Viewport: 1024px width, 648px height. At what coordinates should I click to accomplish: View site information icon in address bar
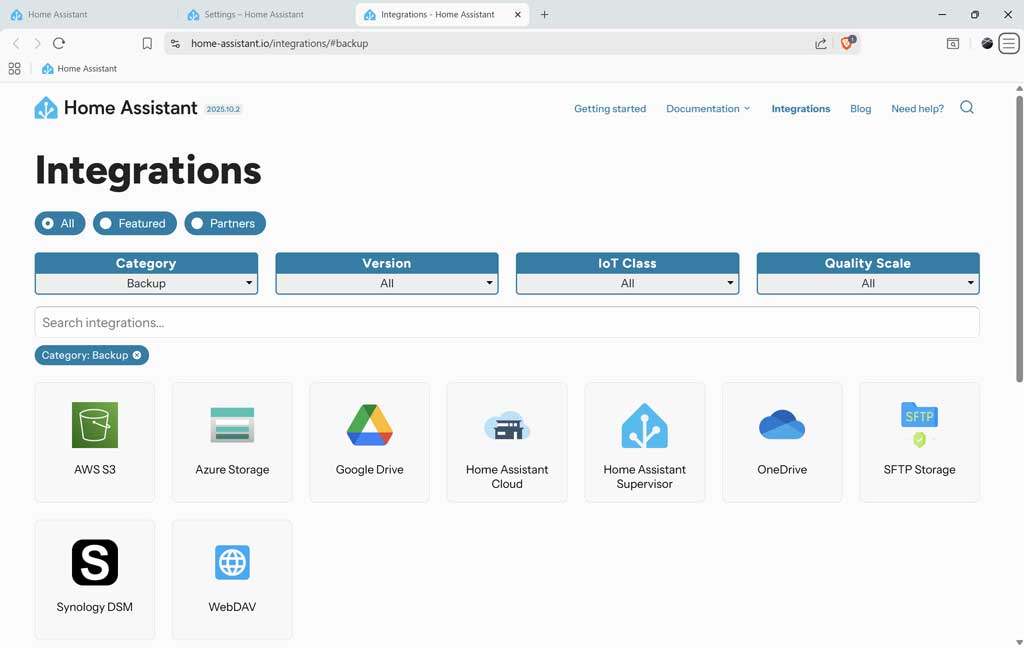tap(175, 43)
